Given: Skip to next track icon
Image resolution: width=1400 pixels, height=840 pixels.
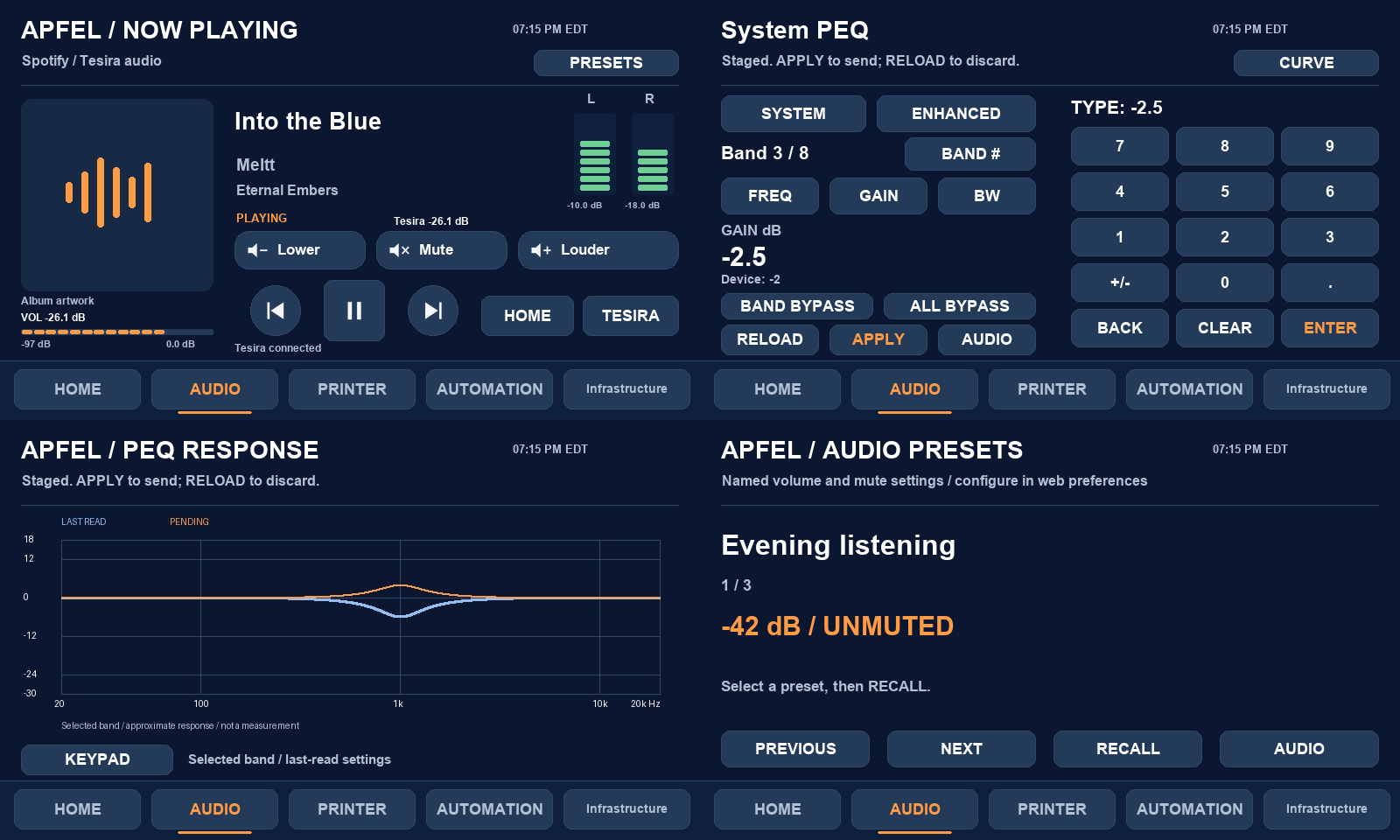Looking at the screenshot, I should click(x=433, y=311).
